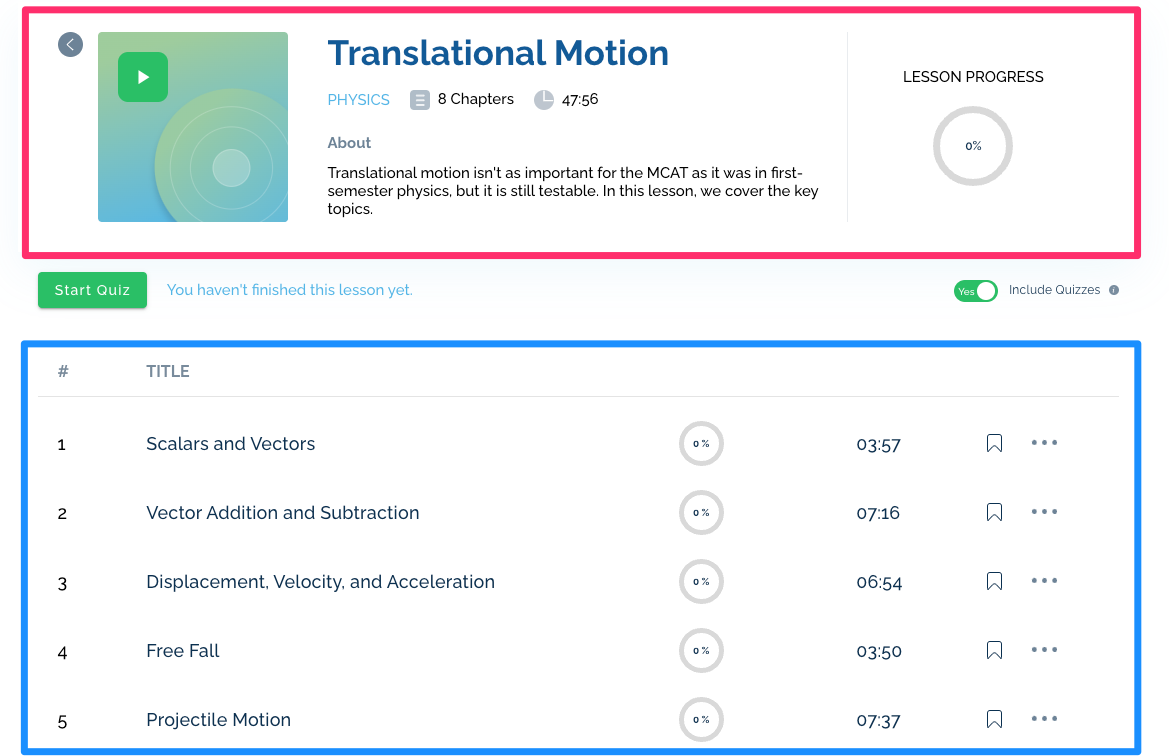1169x756 pixels.
Task: Open more options for Projectile Motion
Action: click(x=1044, y=719)
